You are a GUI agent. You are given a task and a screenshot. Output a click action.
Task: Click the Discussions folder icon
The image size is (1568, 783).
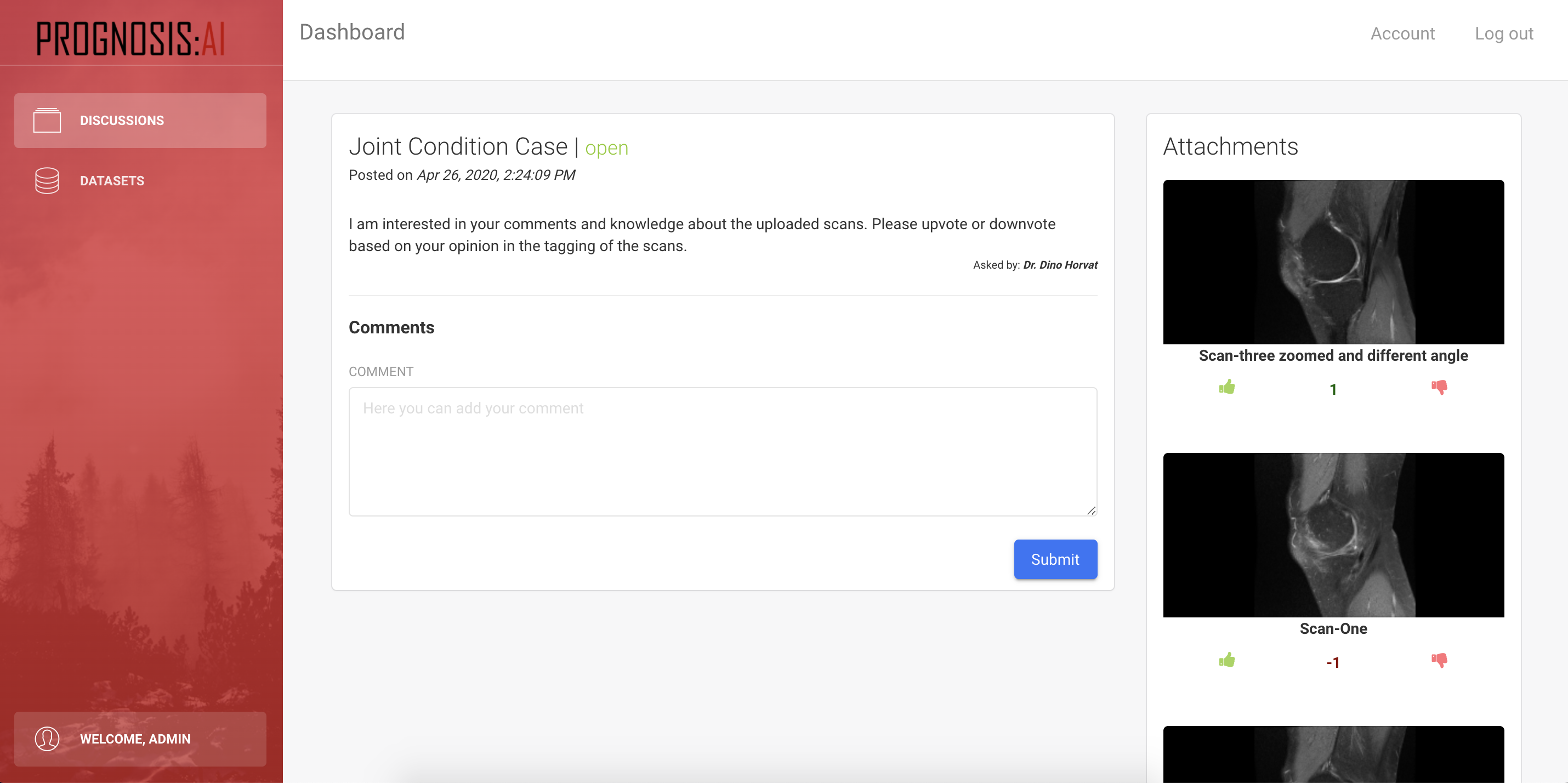47,120
